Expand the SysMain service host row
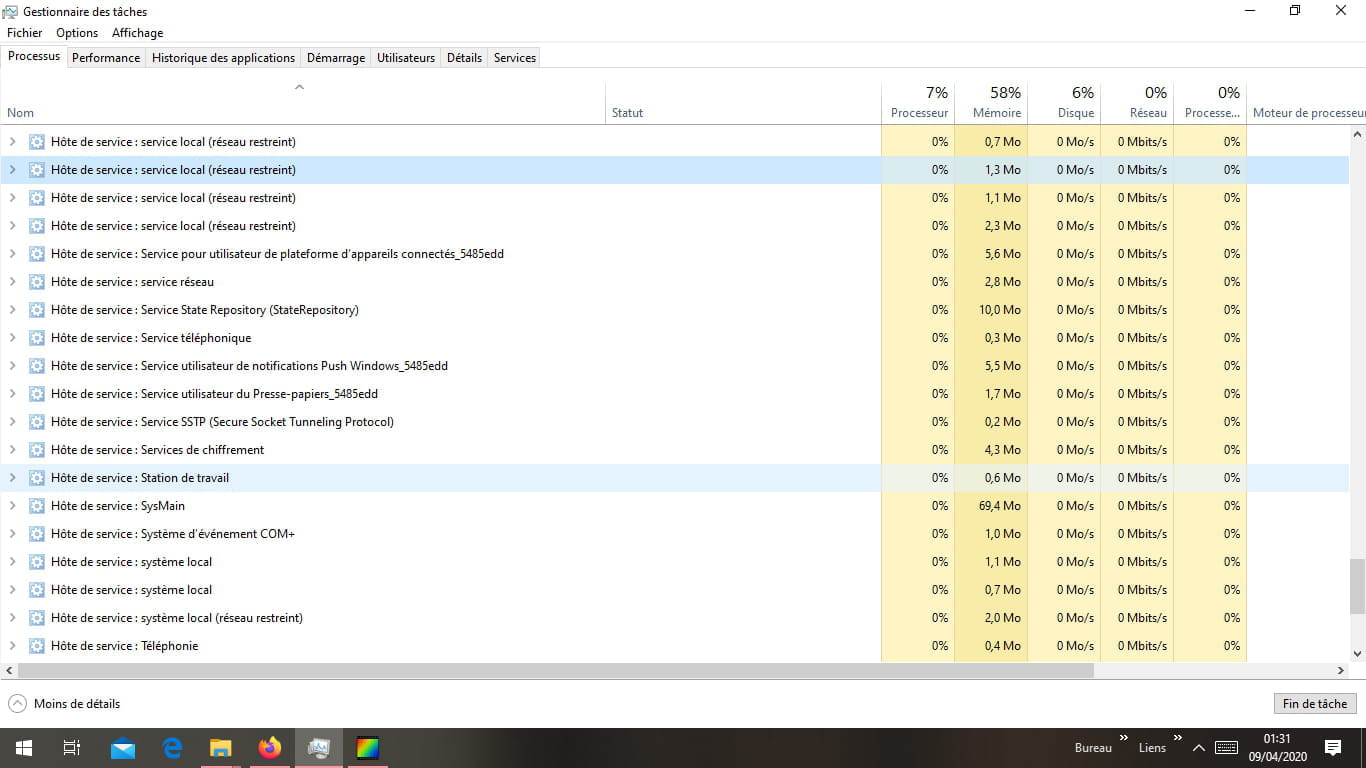The image size is (1366, 768). pos(12,506)
